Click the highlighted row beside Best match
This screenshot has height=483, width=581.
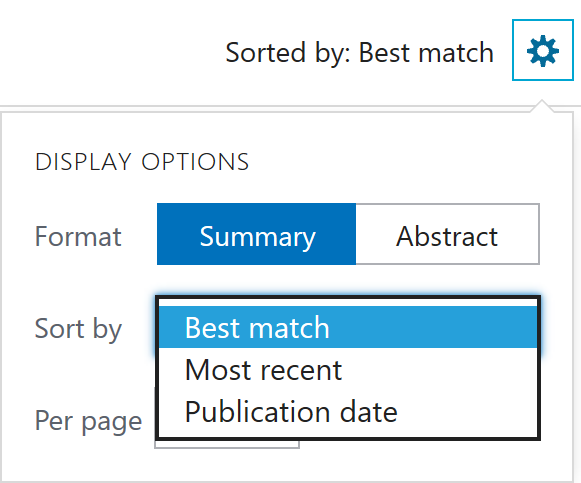click(433, 327)
